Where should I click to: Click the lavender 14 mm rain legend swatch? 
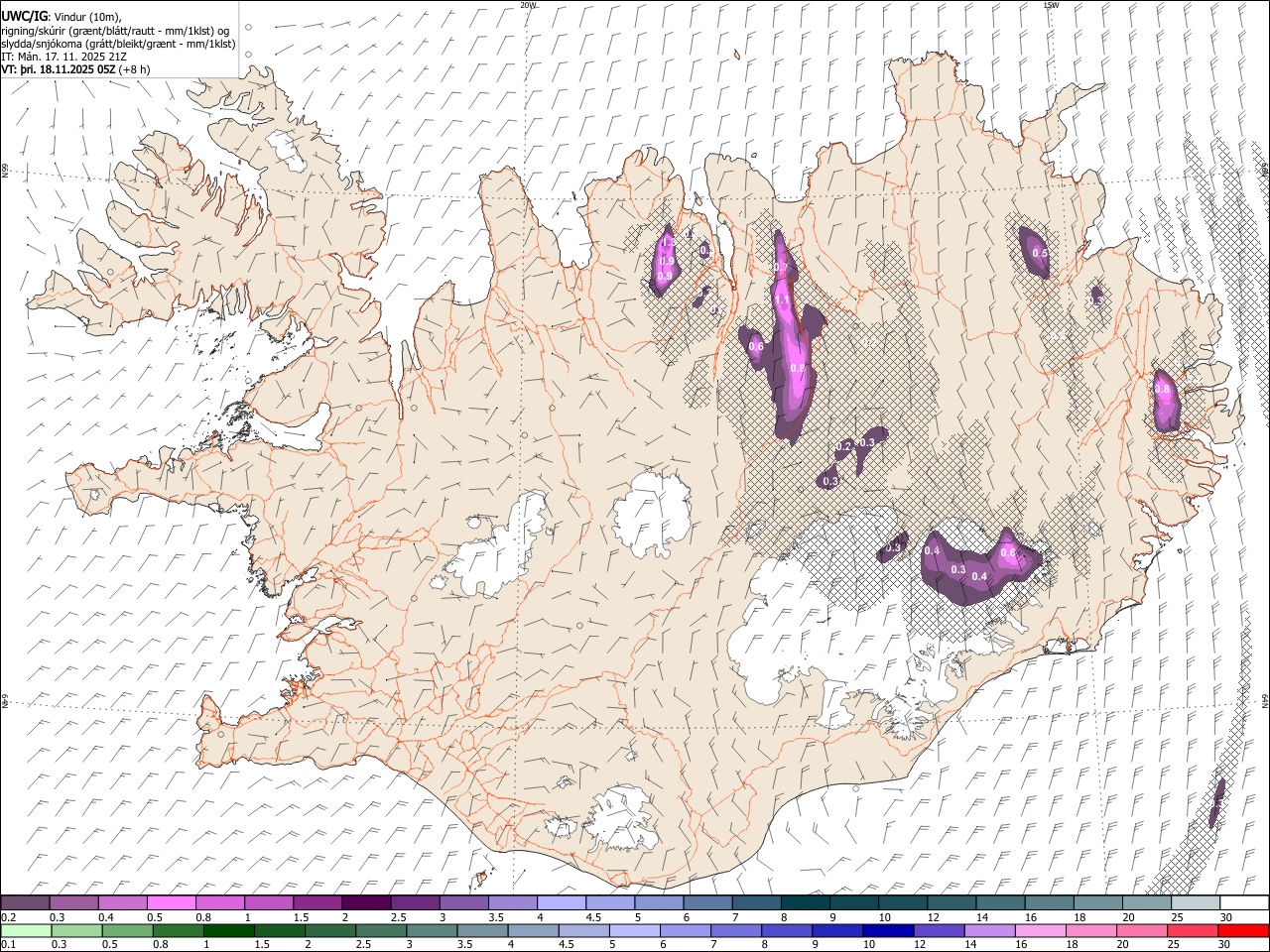(x=989, y=930)
